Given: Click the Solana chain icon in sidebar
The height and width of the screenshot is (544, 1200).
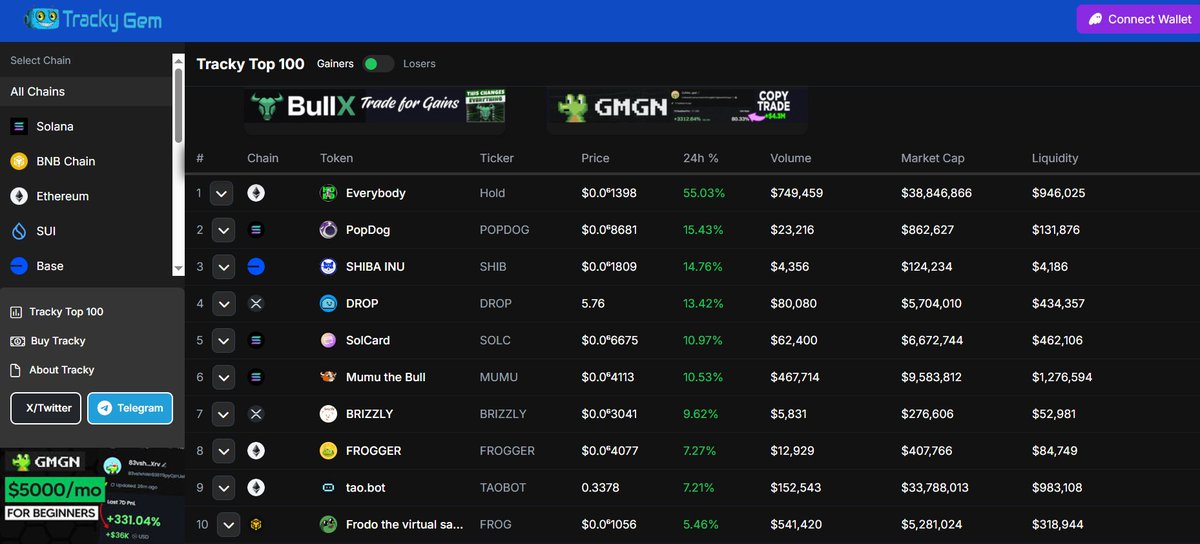Looking at the screenshot, I should [x=18, y=126].
